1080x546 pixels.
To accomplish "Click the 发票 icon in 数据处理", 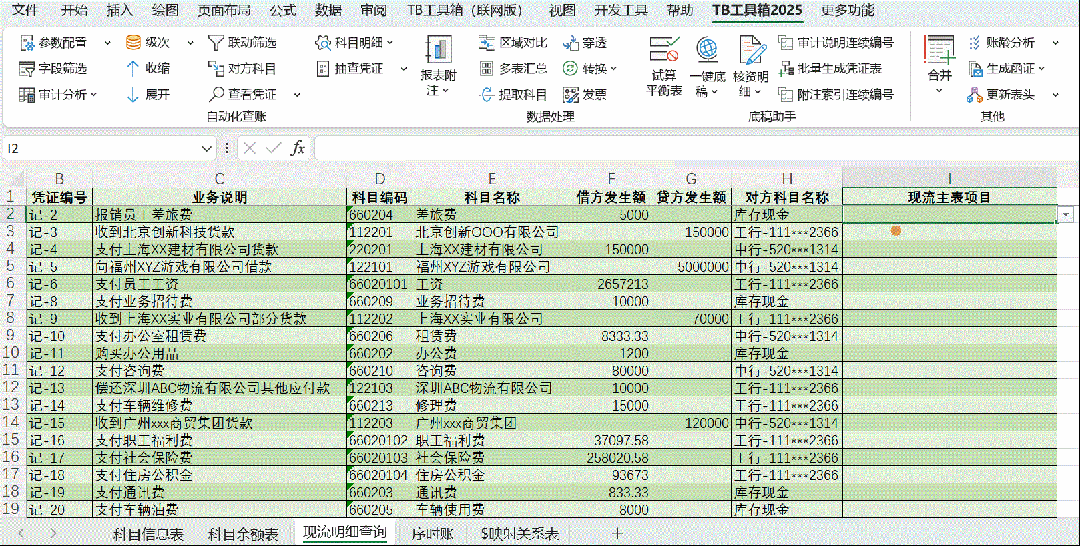I will tap(571, 94).
